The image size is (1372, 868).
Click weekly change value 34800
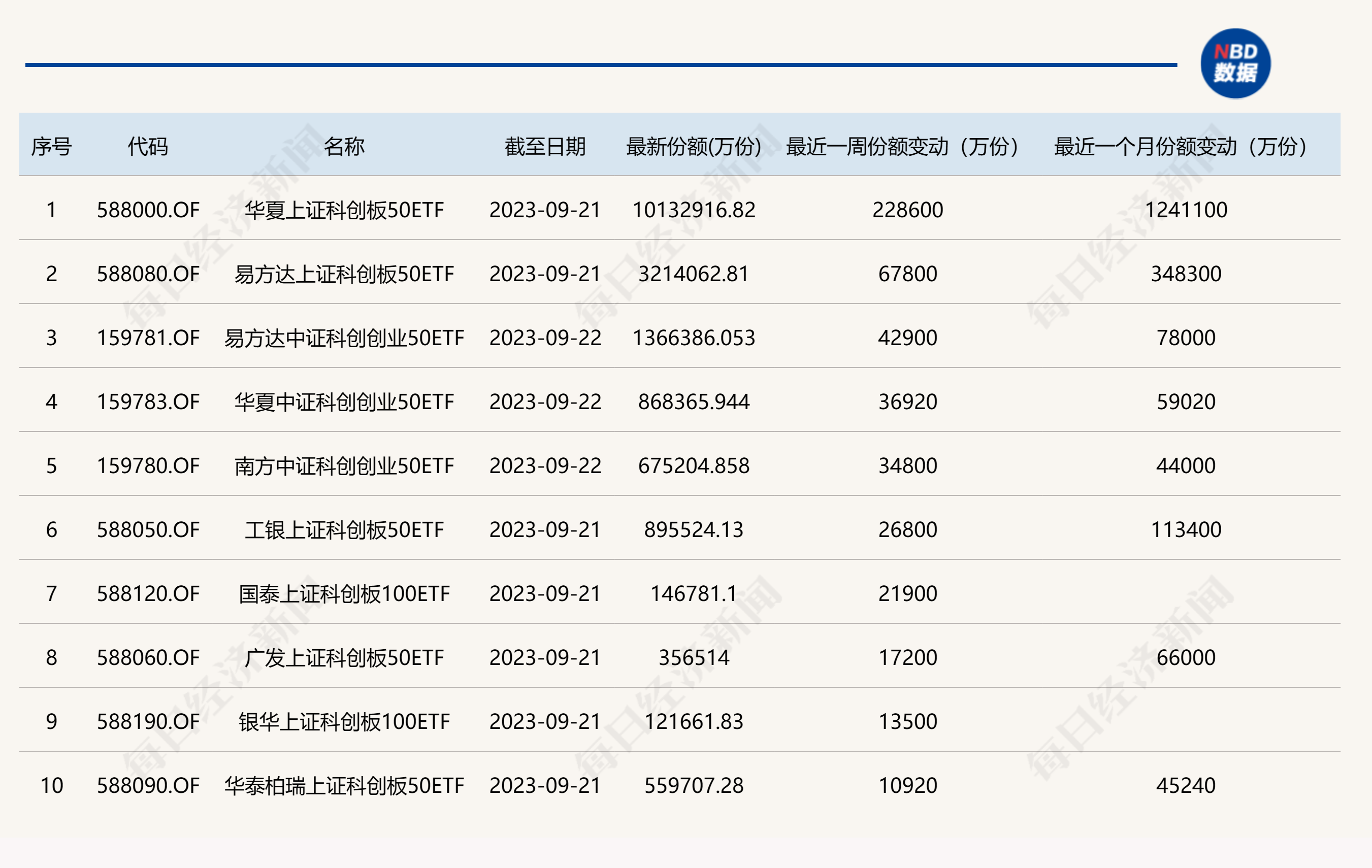[x=907, y=466]
